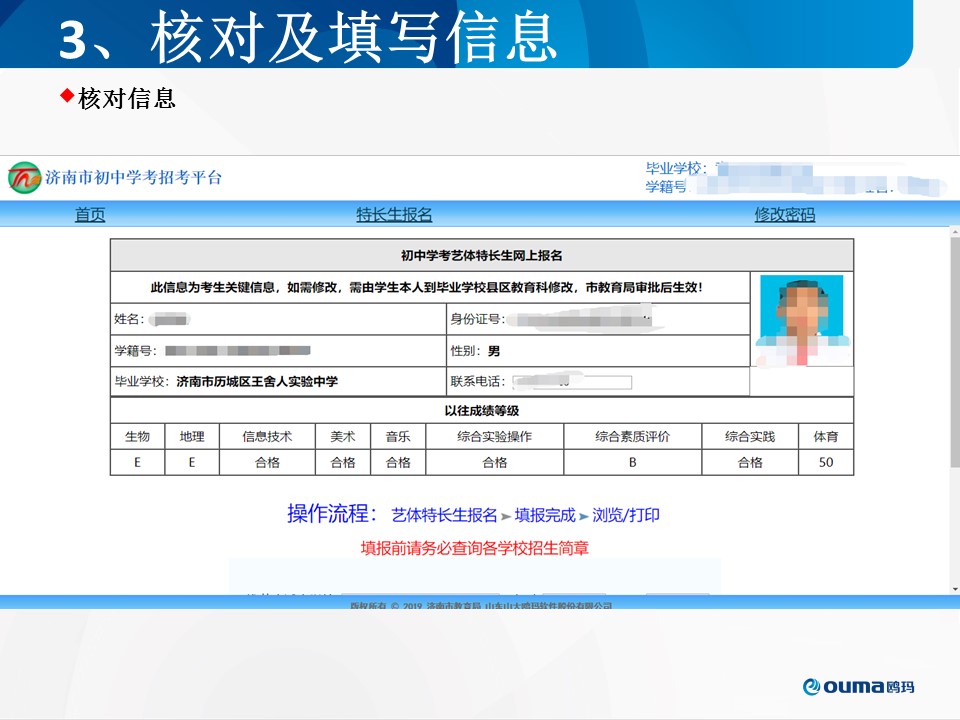Open the 浏览/打印 step link
The height and width of the screenshot is (720, 960).
[626, 516]
